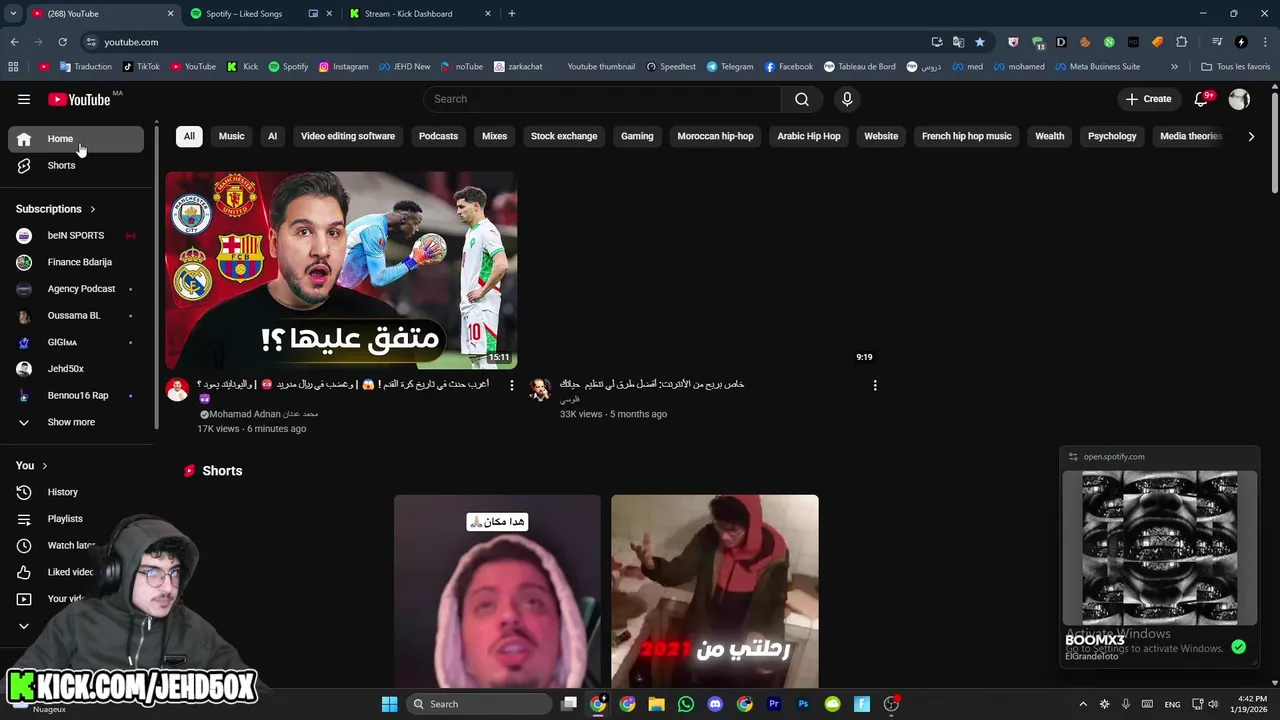Select the Stock exchange chip
Viewport: 1280px width, 720px height.
(x=564, y=136)
